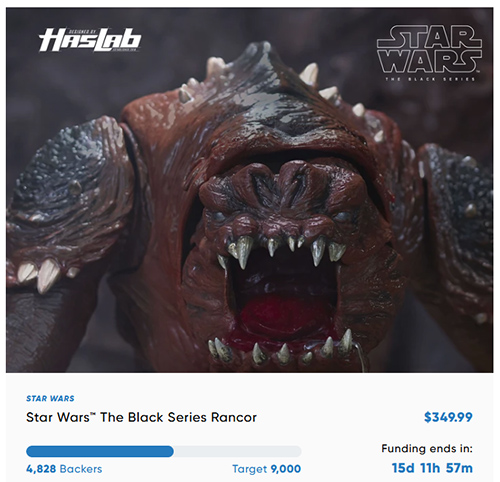
Task: Select the 4,828 Backers count
Action: click(x=64, y=469)
